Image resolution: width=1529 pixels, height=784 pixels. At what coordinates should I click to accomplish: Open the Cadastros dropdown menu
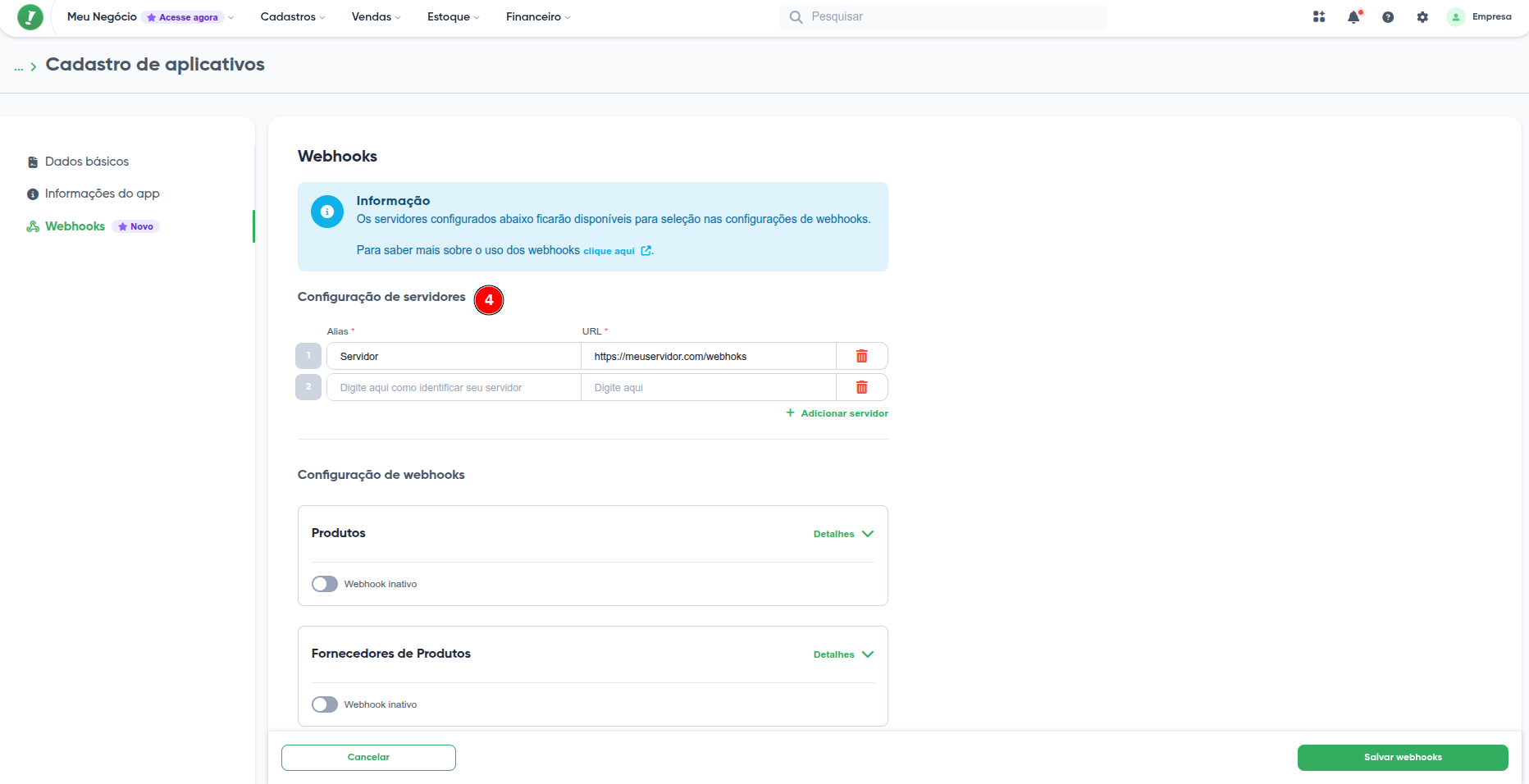pyautogui.click(x=292, y=17)
